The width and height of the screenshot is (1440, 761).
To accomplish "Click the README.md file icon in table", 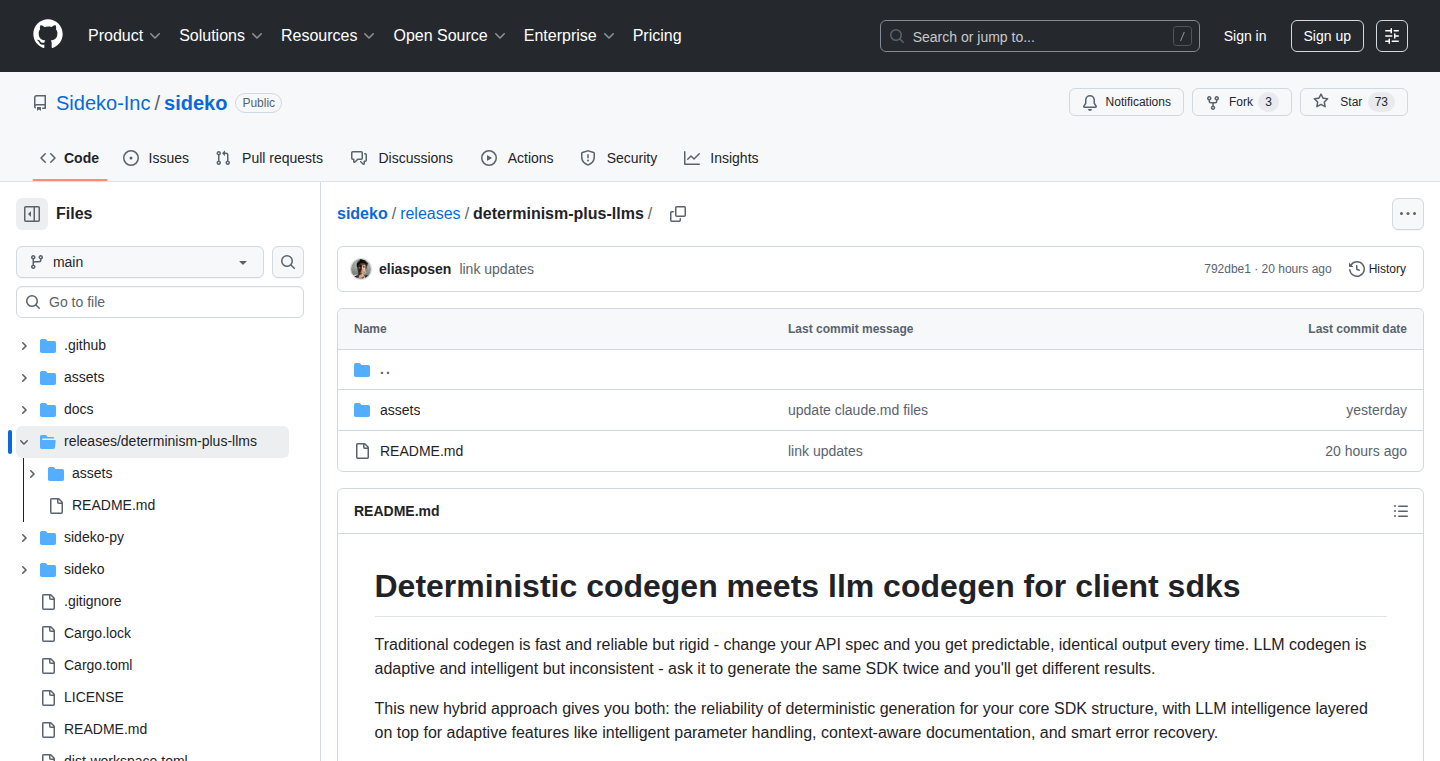I will tap(362, 451).
